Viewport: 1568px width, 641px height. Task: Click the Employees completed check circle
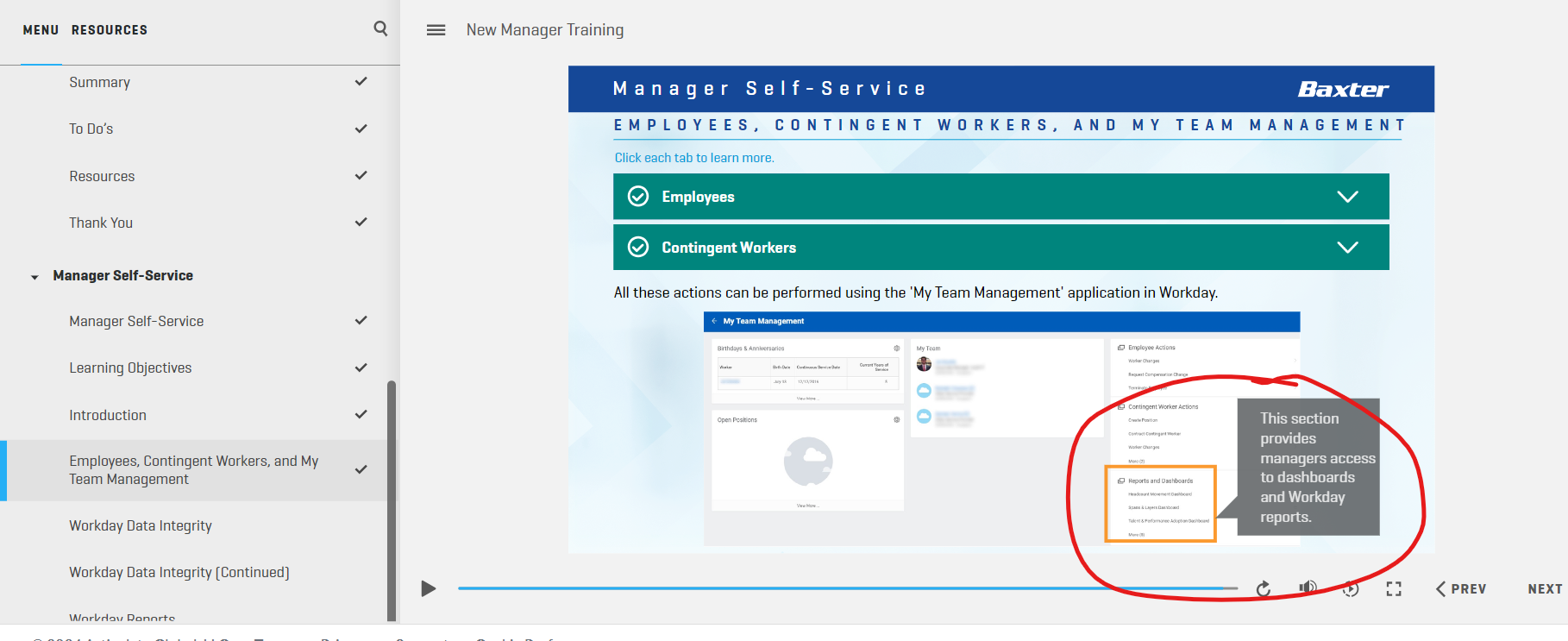click(638, 197)
